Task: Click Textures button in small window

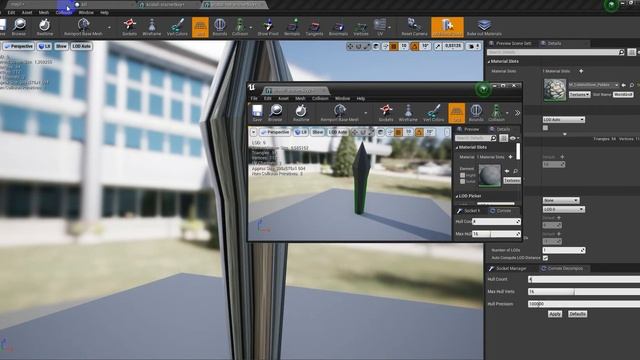Action: click(512, 180)
